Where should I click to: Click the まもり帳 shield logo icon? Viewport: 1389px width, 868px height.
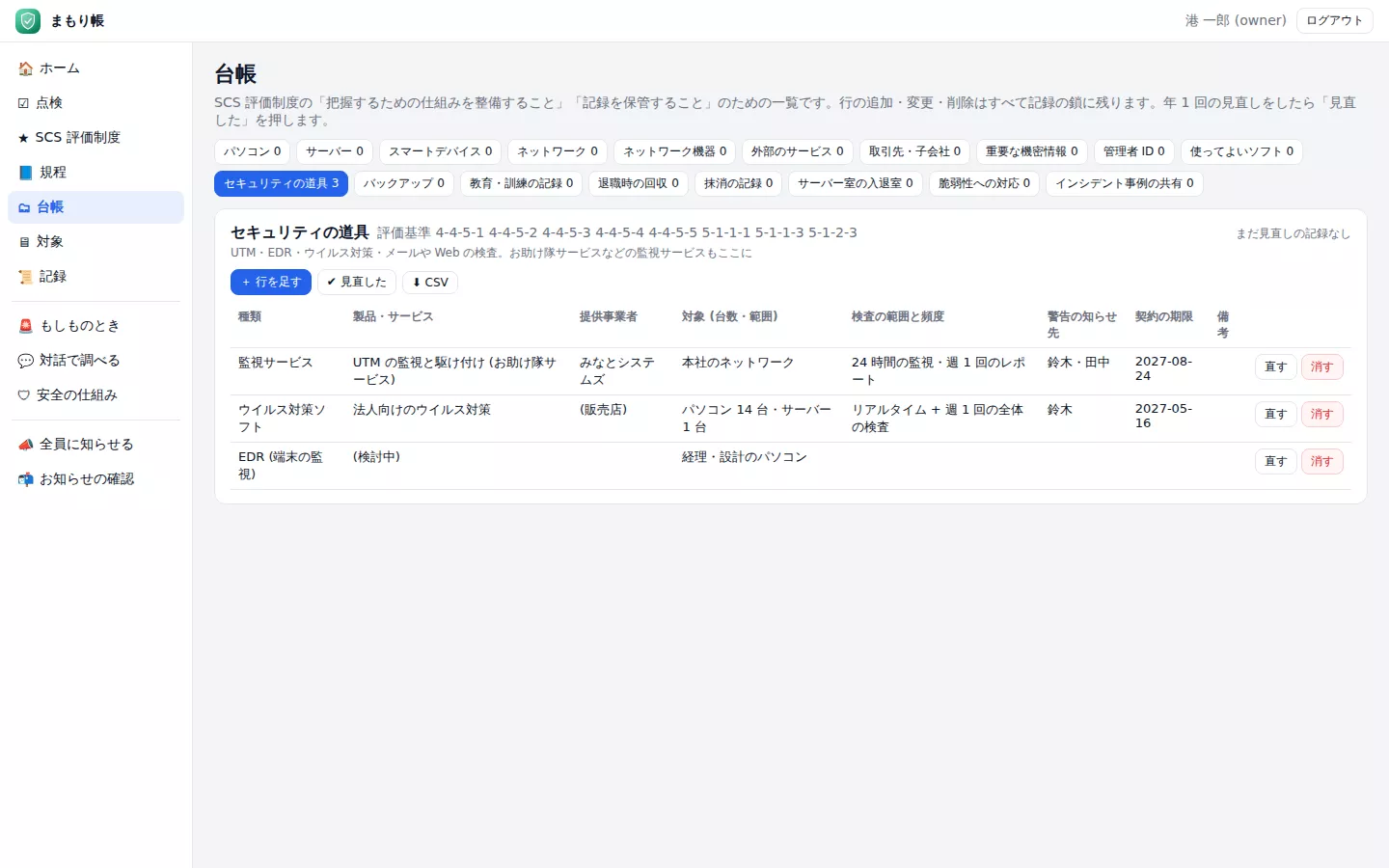click(28, 20)
